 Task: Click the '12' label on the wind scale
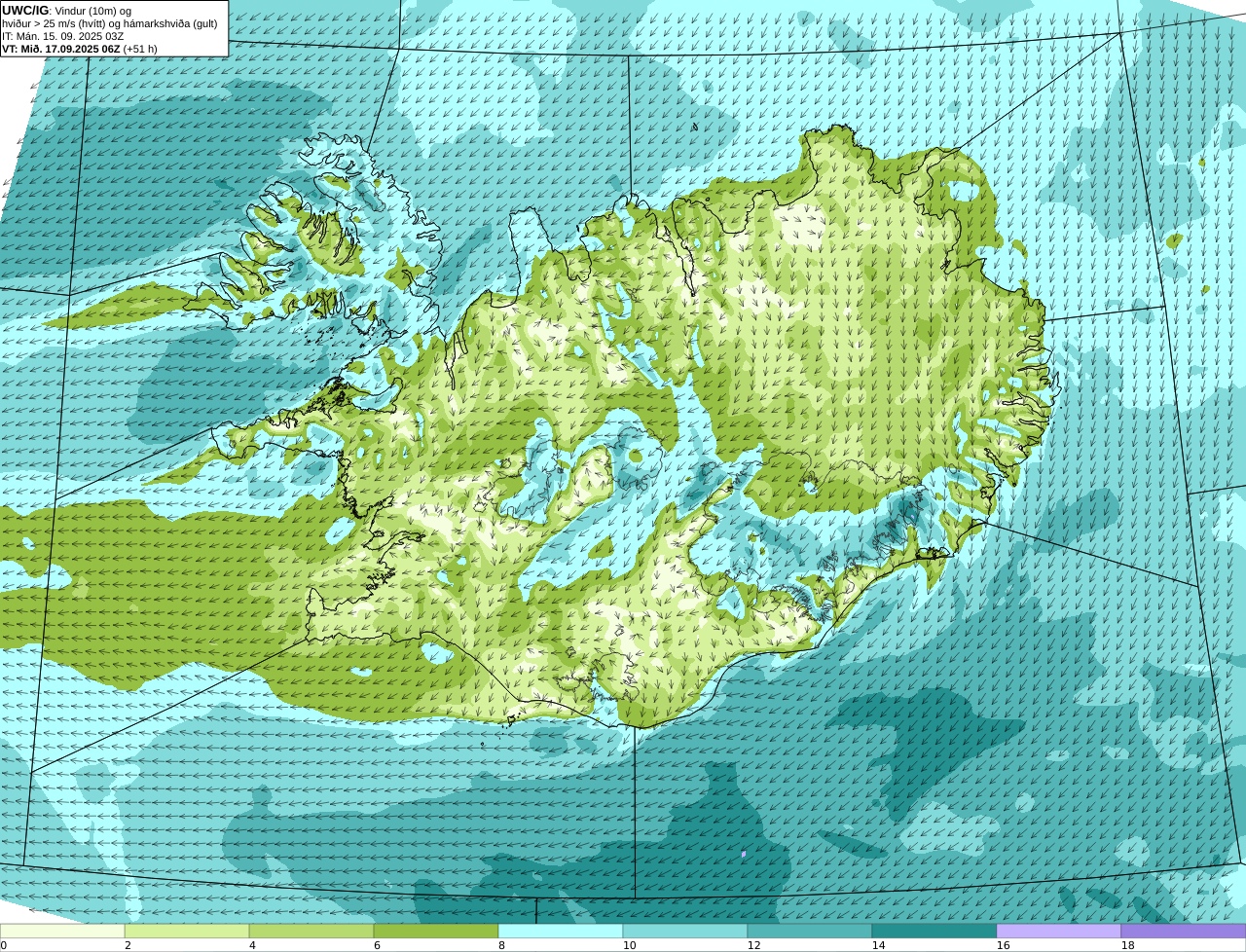(x=753, y=945)
